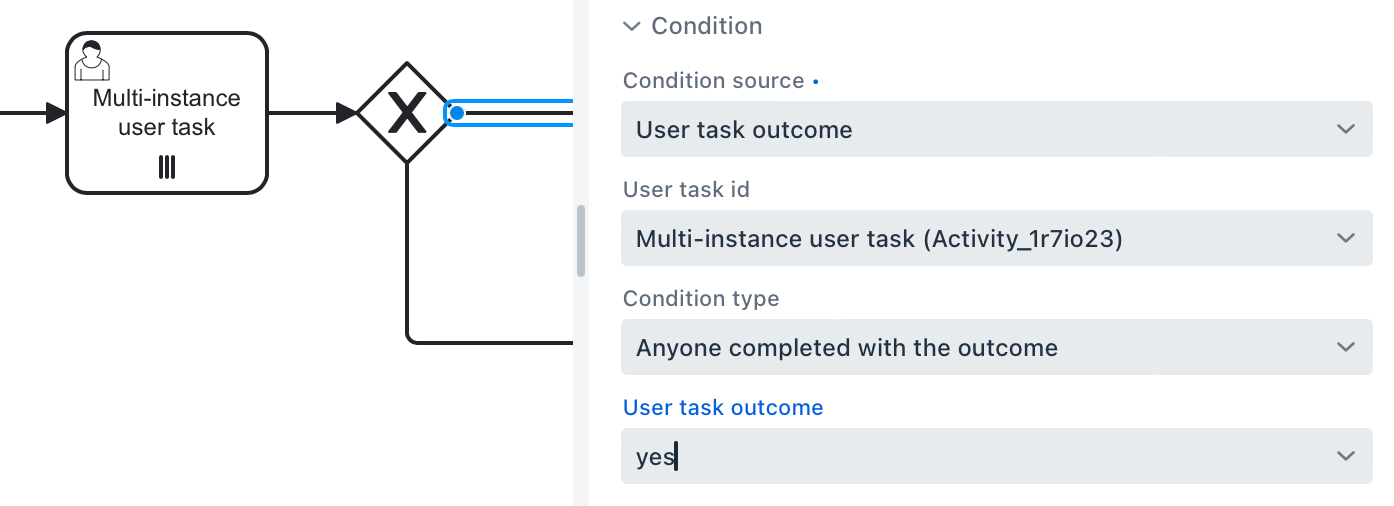Open the Condition source dropdown arrow

point(1346,130)
